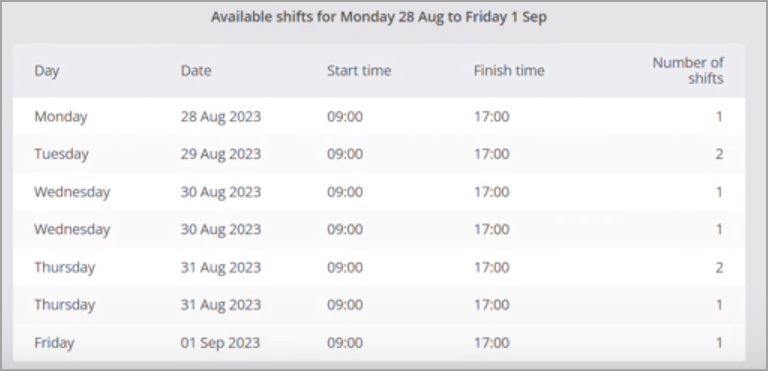Click Friday's number of shifts value

(x=719, y=343)
